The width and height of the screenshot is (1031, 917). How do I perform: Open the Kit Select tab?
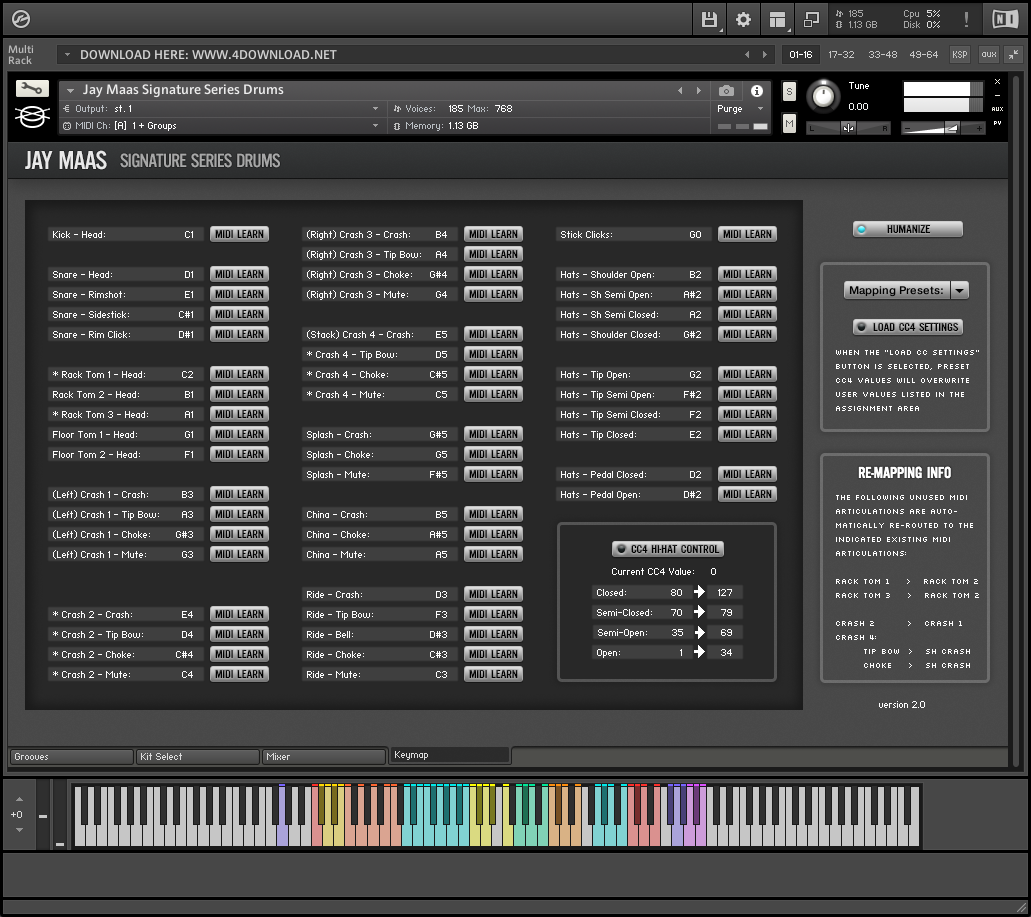197,757
